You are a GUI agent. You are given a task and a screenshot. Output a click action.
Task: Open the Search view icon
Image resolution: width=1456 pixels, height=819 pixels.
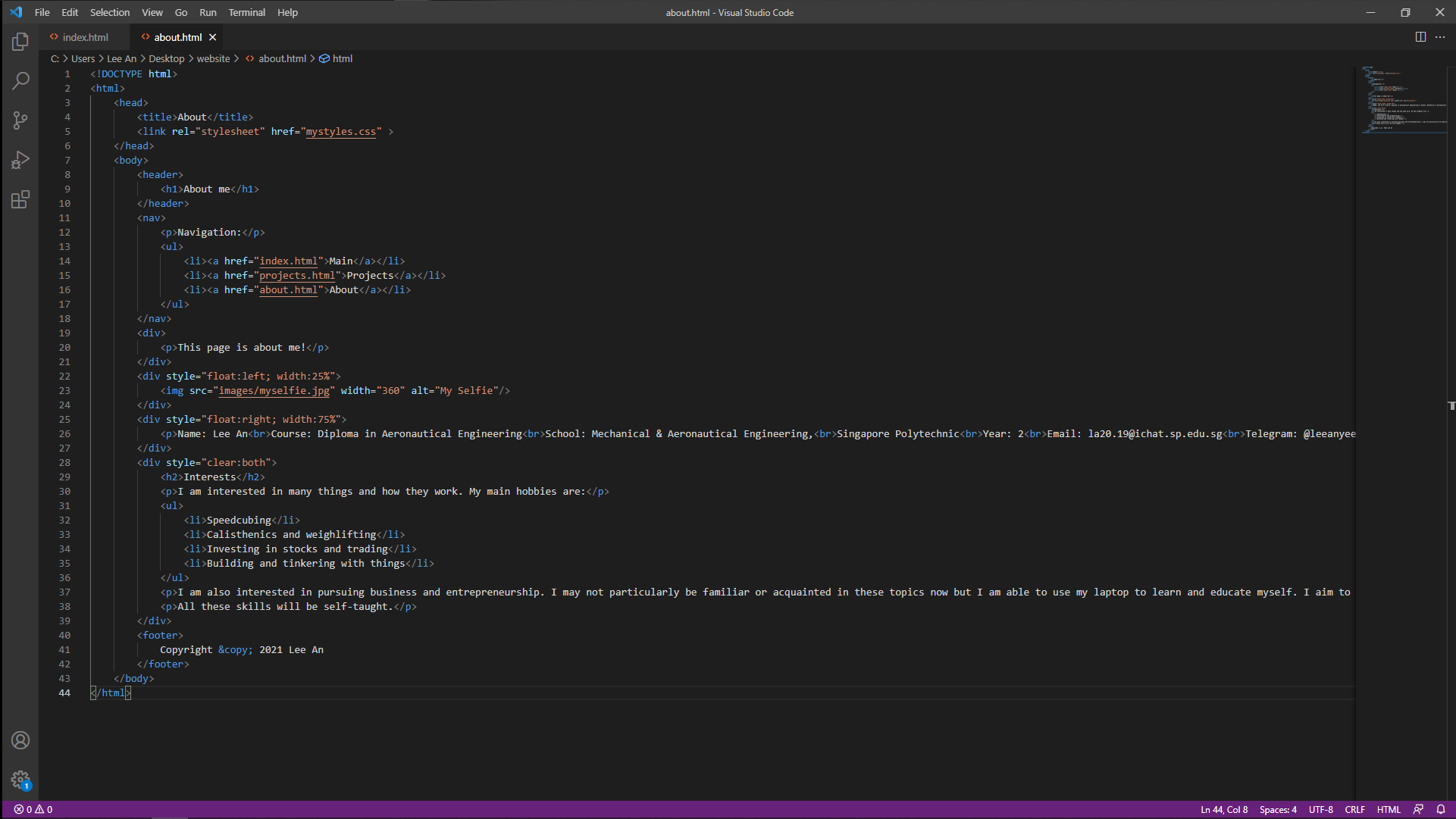pos(20,80)
